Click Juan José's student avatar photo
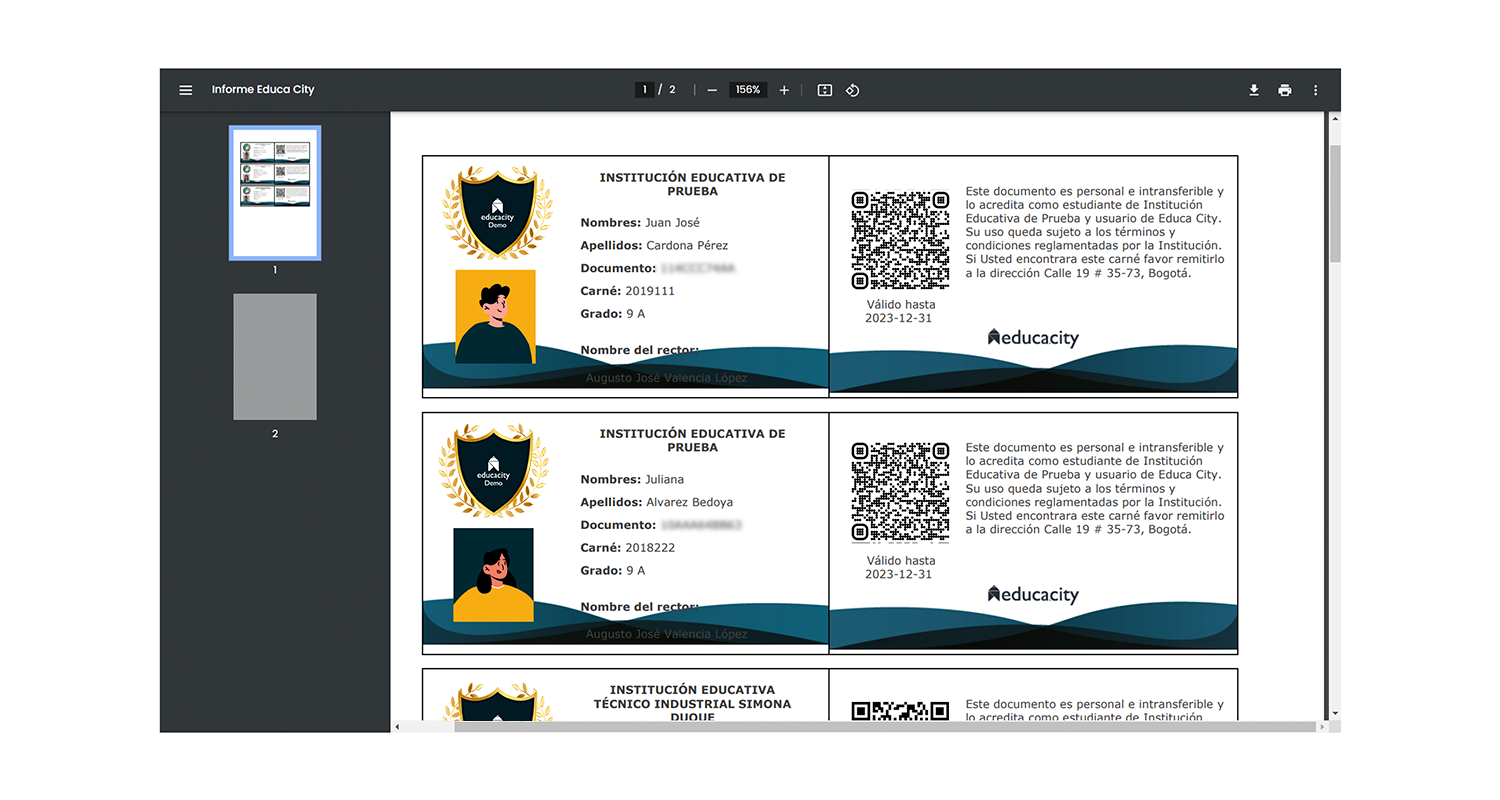Screen dimensions: 1500x800 click(495, 316)
